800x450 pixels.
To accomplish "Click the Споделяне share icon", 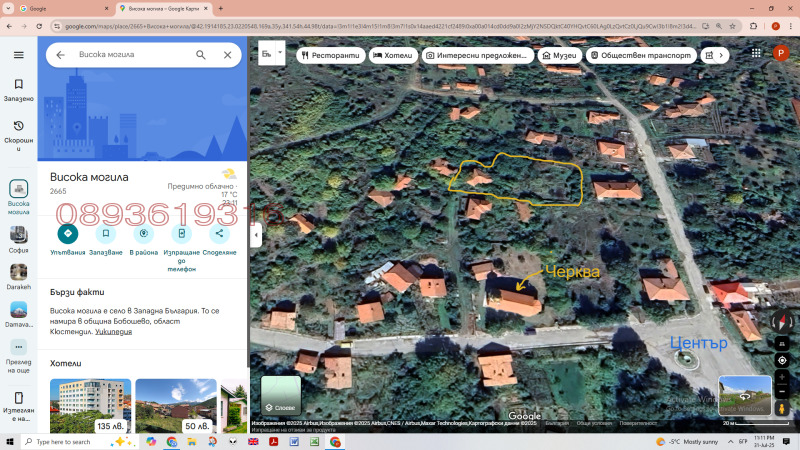I will pos(219,234).
